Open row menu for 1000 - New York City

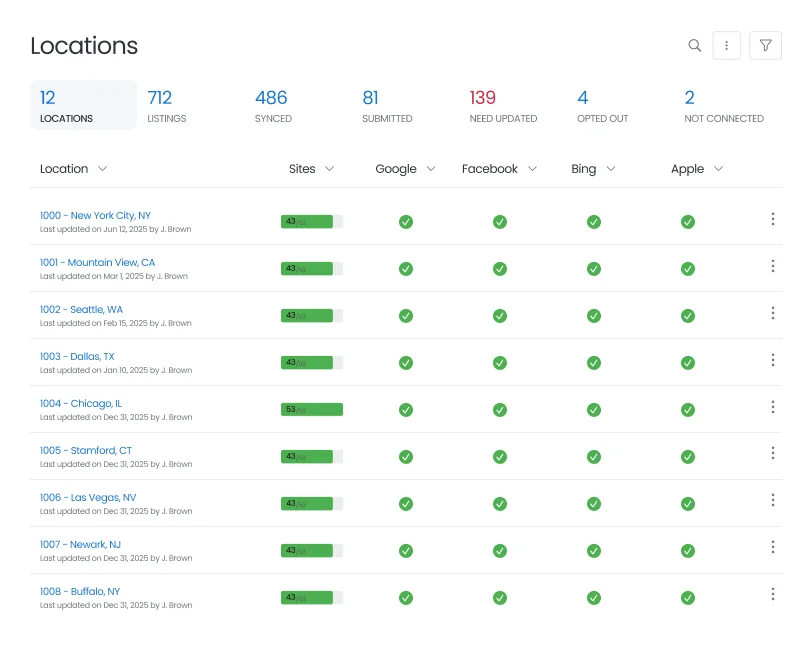(x=773, y=219)
